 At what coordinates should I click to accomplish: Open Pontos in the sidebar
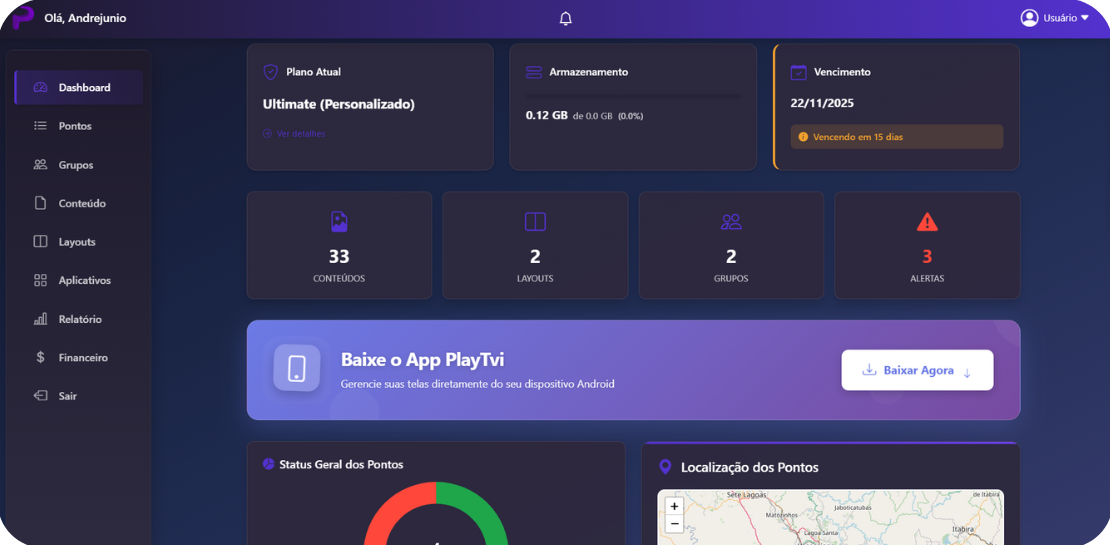point(75,126)
